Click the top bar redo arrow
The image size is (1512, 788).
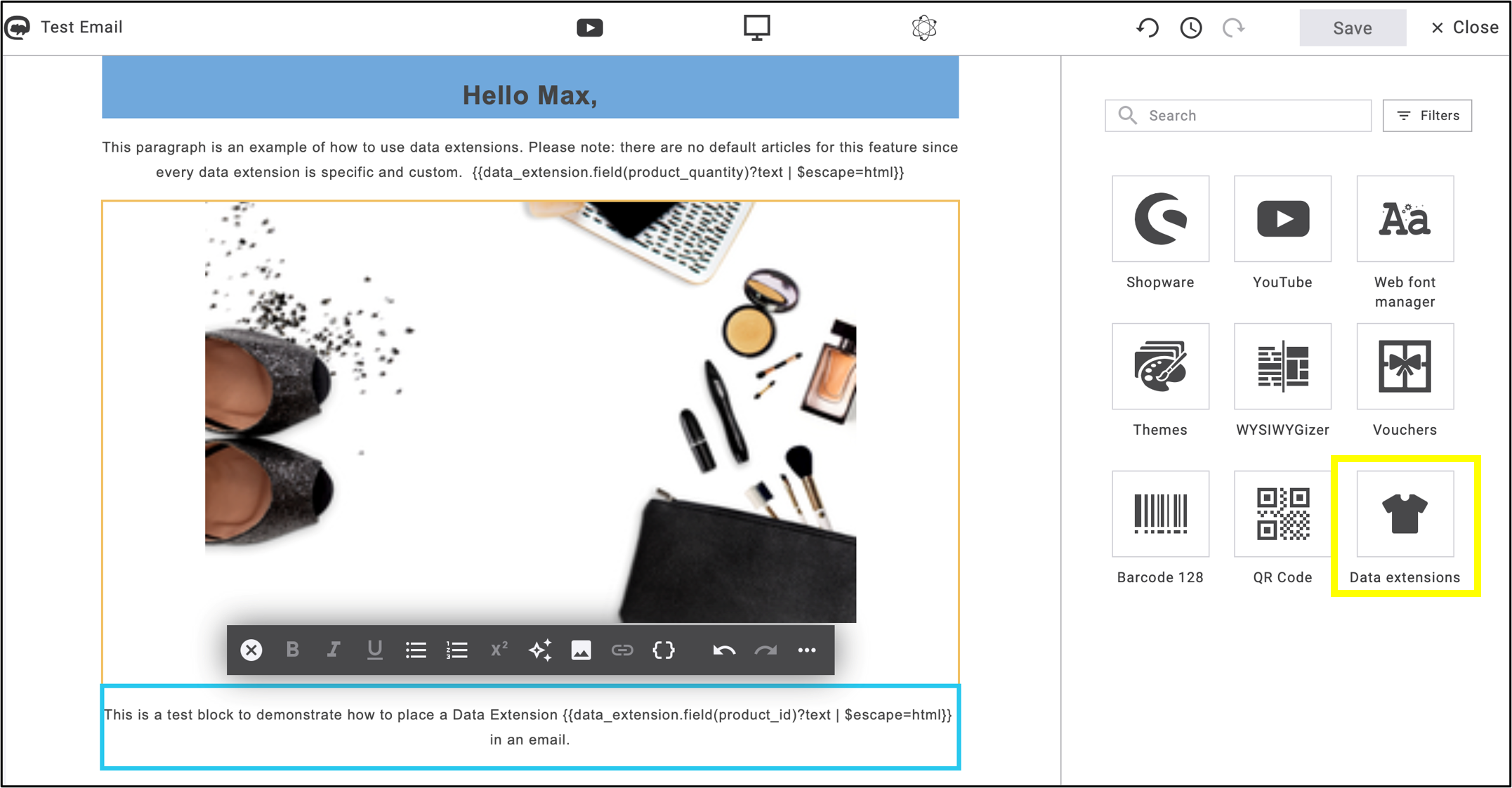tap(1233, 27)
